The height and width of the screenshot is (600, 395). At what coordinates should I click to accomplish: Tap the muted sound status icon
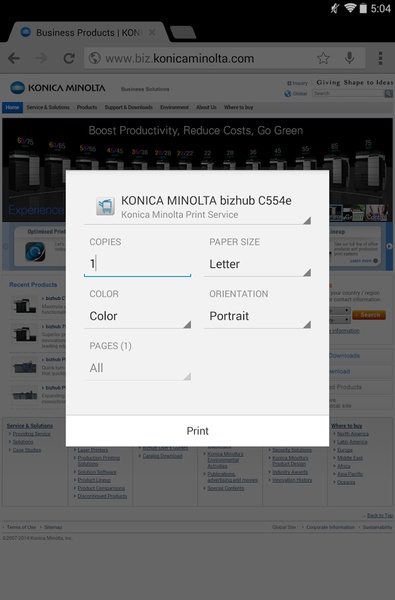[x=335, y=8]
